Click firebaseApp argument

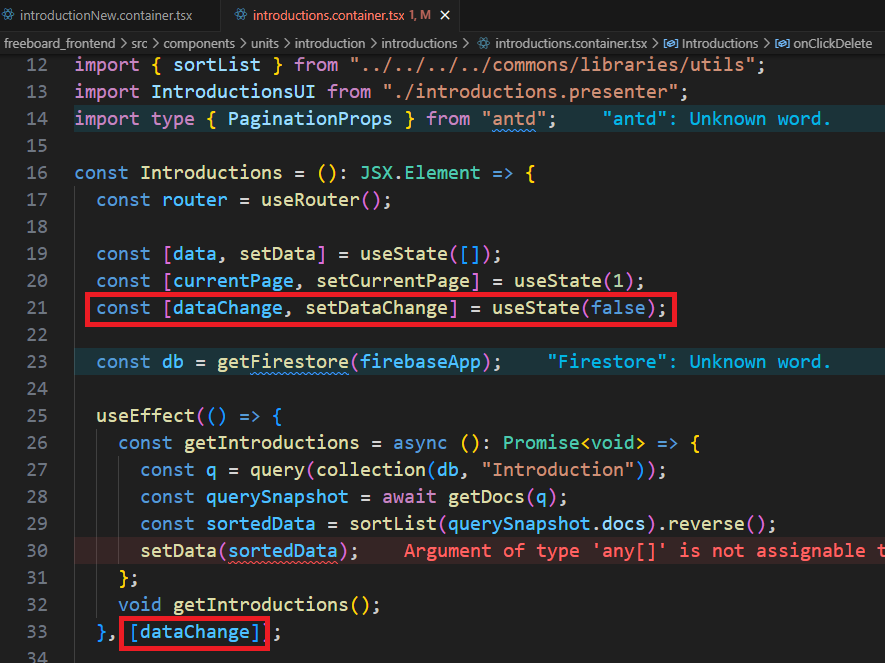click(x=420, y=362)
